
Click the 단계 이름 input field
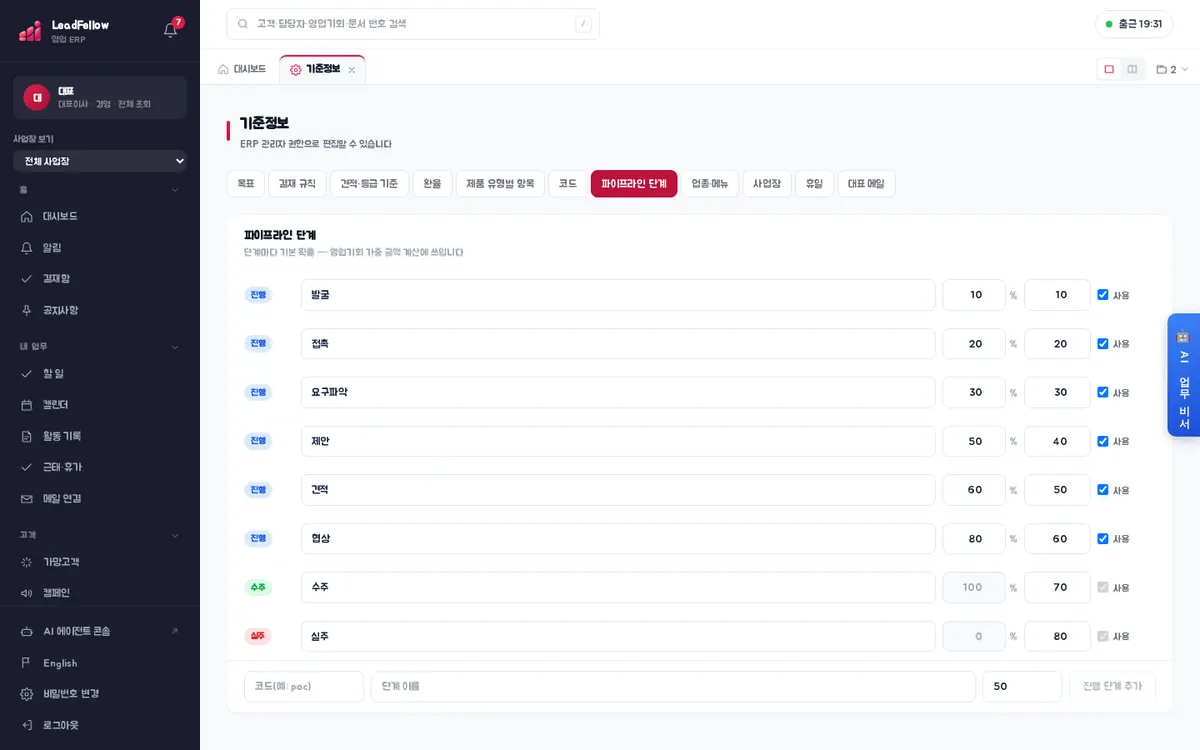673,687
